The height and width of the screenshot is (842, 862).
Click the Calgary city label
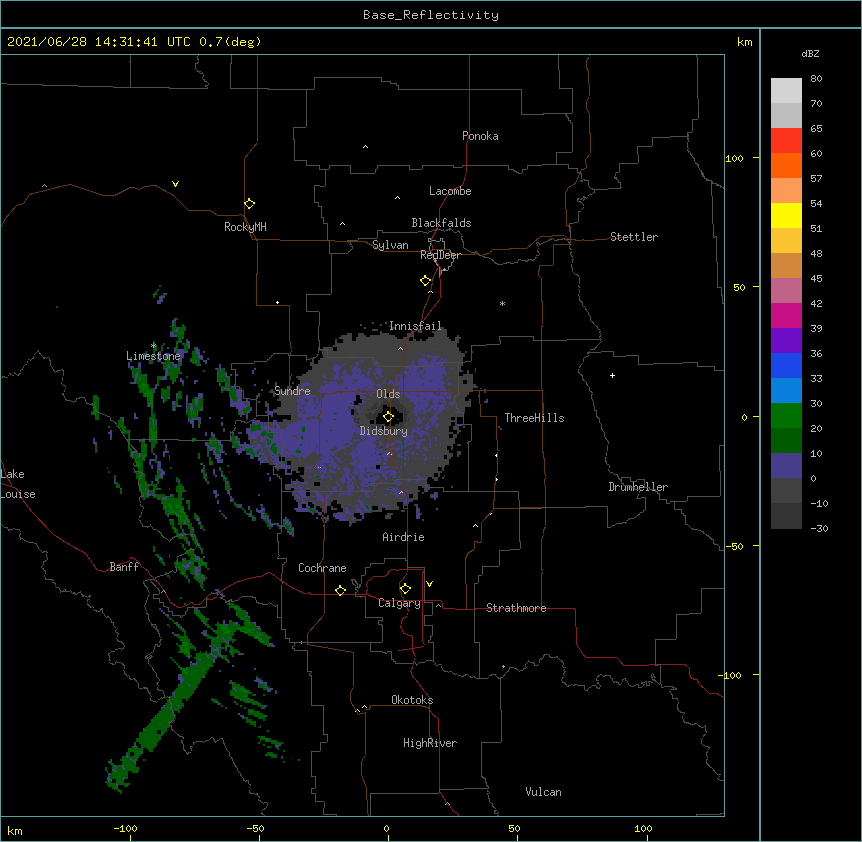tap(399, 603)
